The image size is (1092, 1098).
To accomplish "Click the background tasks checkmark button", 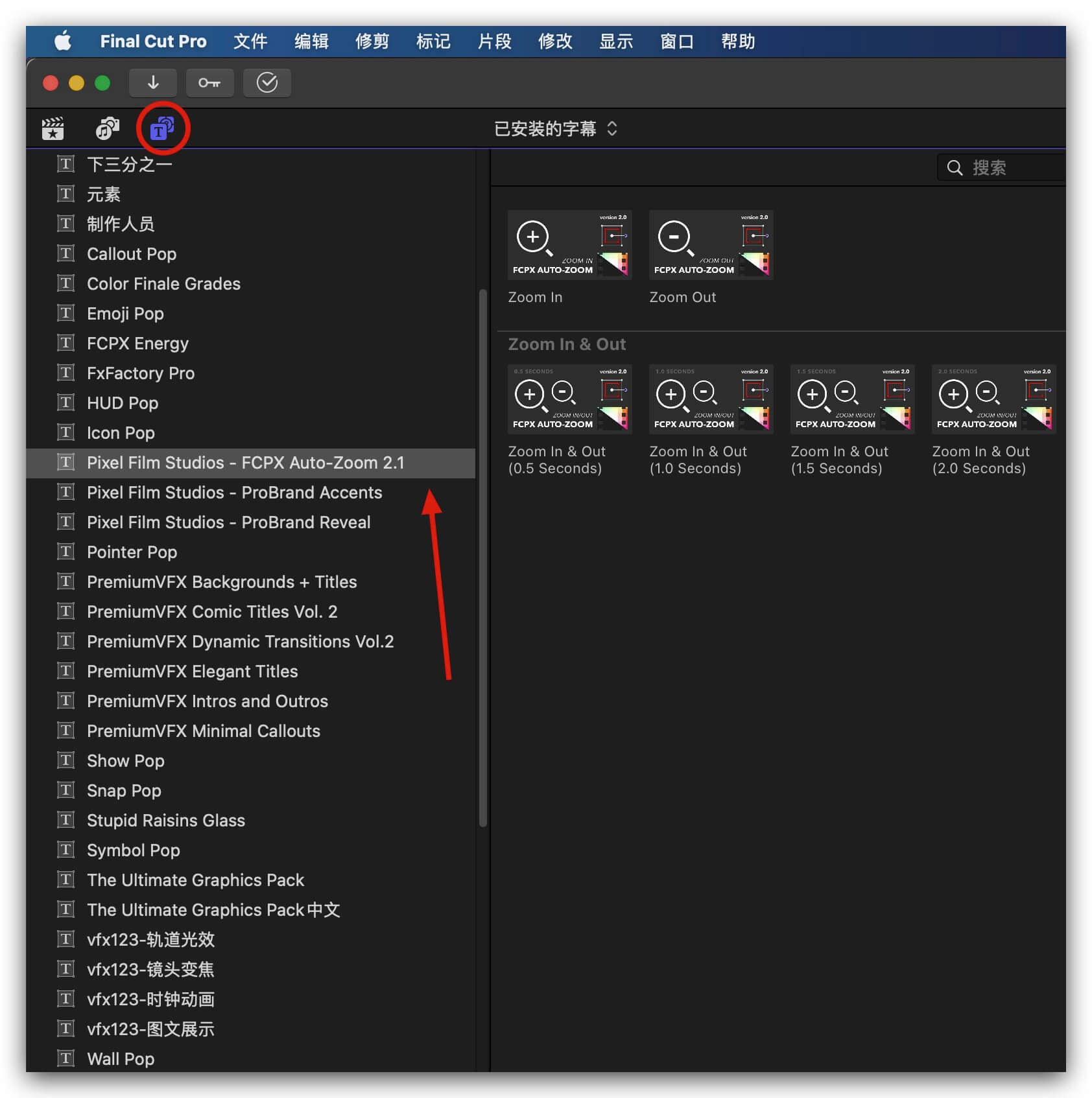I will 267,83.
